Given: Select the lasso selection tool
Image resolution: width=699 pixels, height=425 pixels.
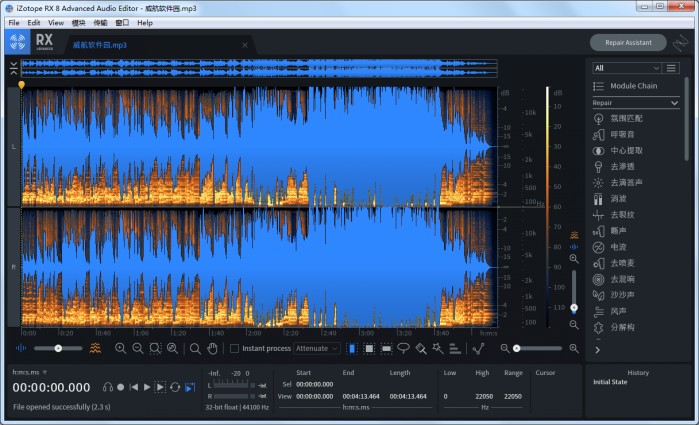Looking at the screenshot, I should (x=403, y=348).
